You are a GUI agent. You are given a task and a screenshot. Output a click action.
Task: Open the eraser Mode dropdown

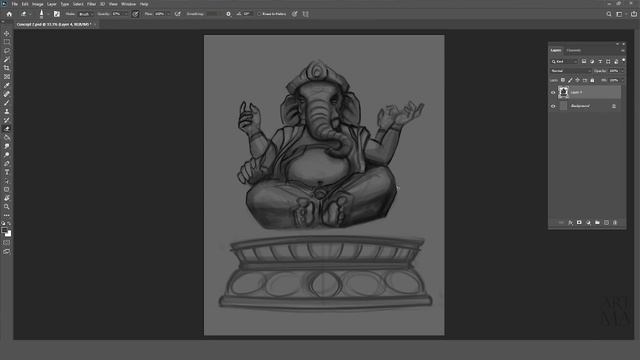point(85,14)
